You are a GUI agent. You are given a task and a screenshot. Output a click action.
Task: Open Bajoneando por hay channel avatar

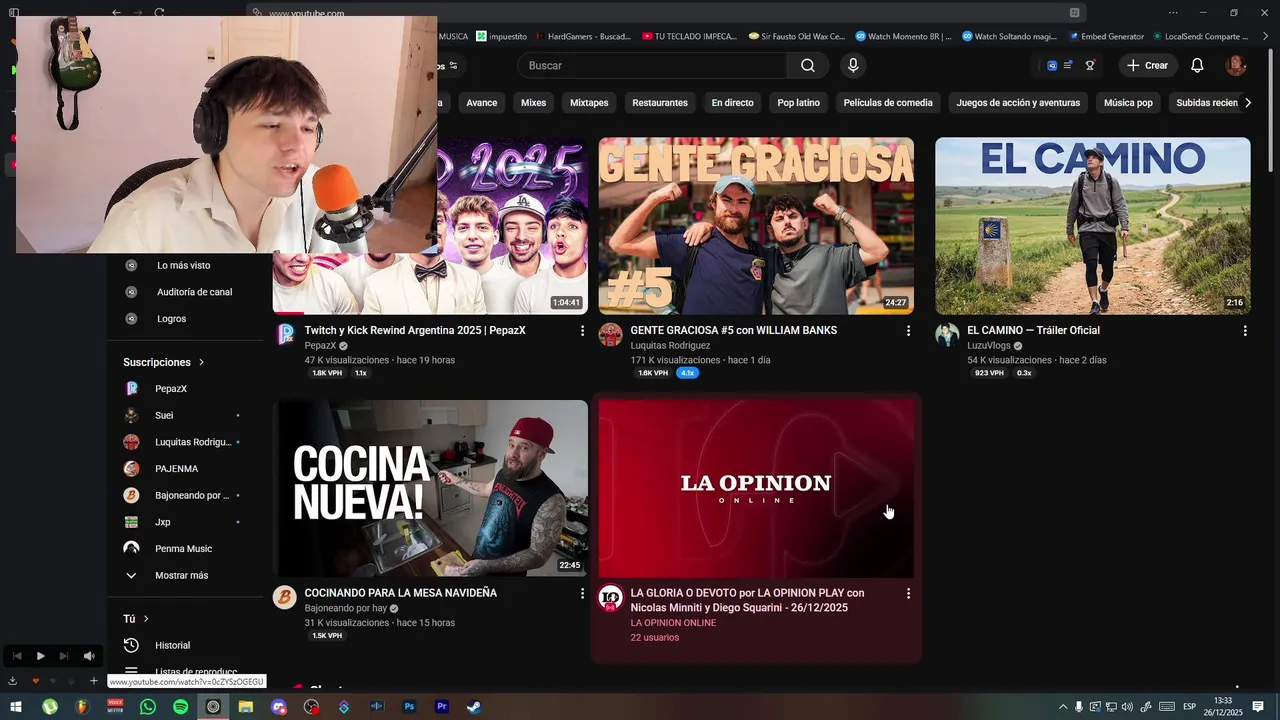tap(285, 597)
